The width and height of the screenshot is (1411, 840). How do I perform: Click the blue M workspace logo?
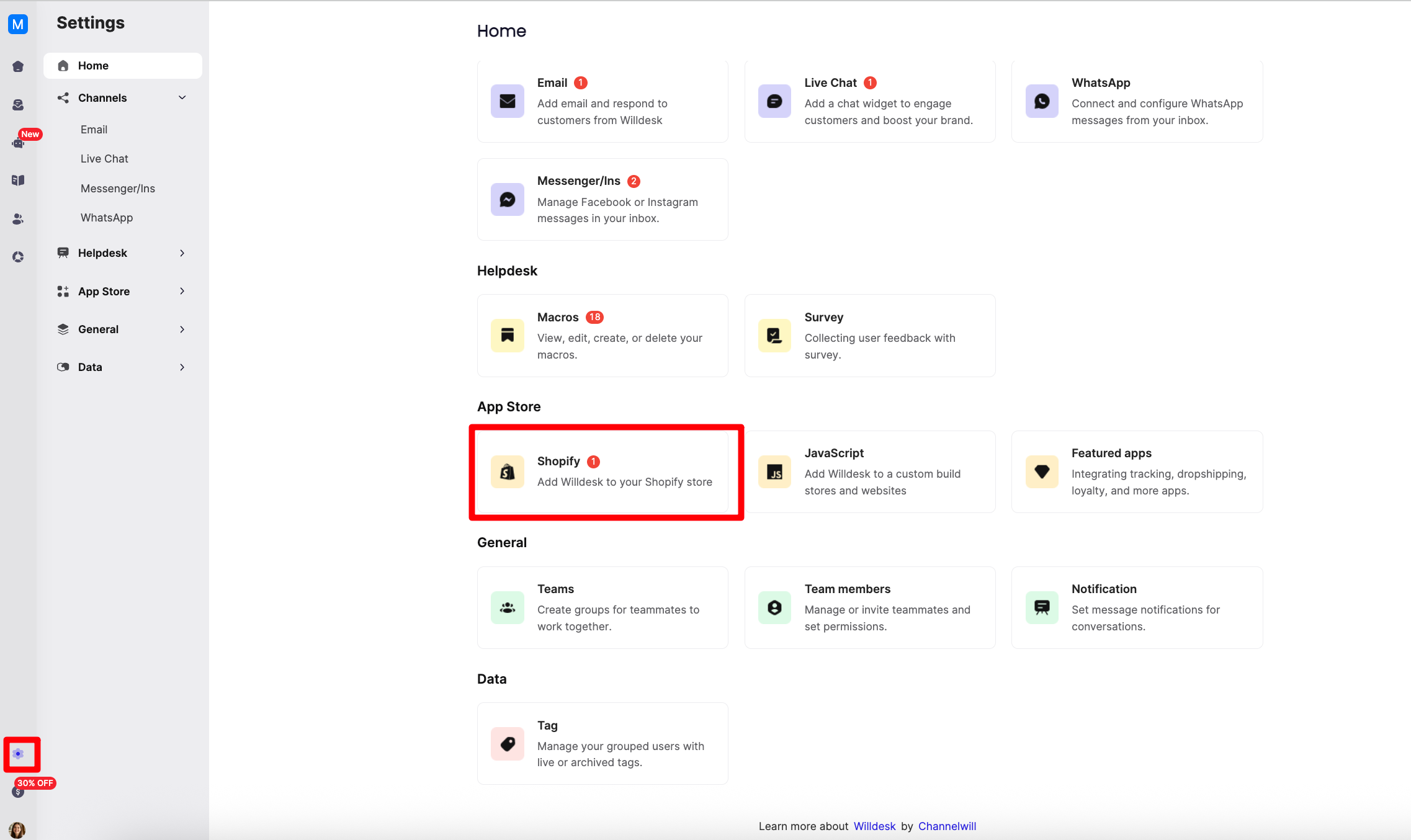(x=18, y=24)
